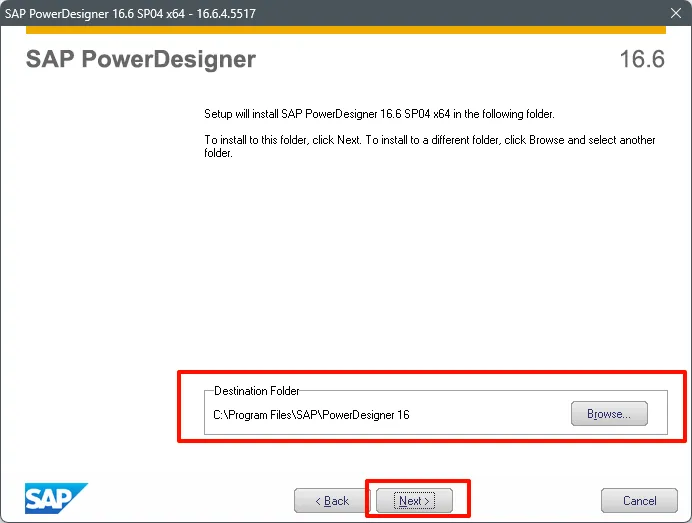The width and height of the screenshot is (692, 523).
Task: Click the window title bar text
Action: (x=130, y=13)
